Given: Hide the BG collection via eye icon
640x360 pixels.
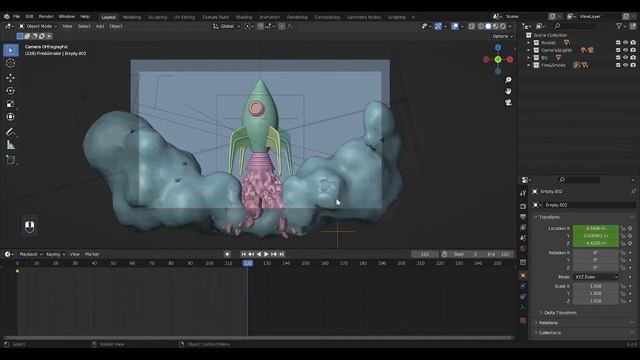Looking at the screenshot, I should tap(625, 58).
